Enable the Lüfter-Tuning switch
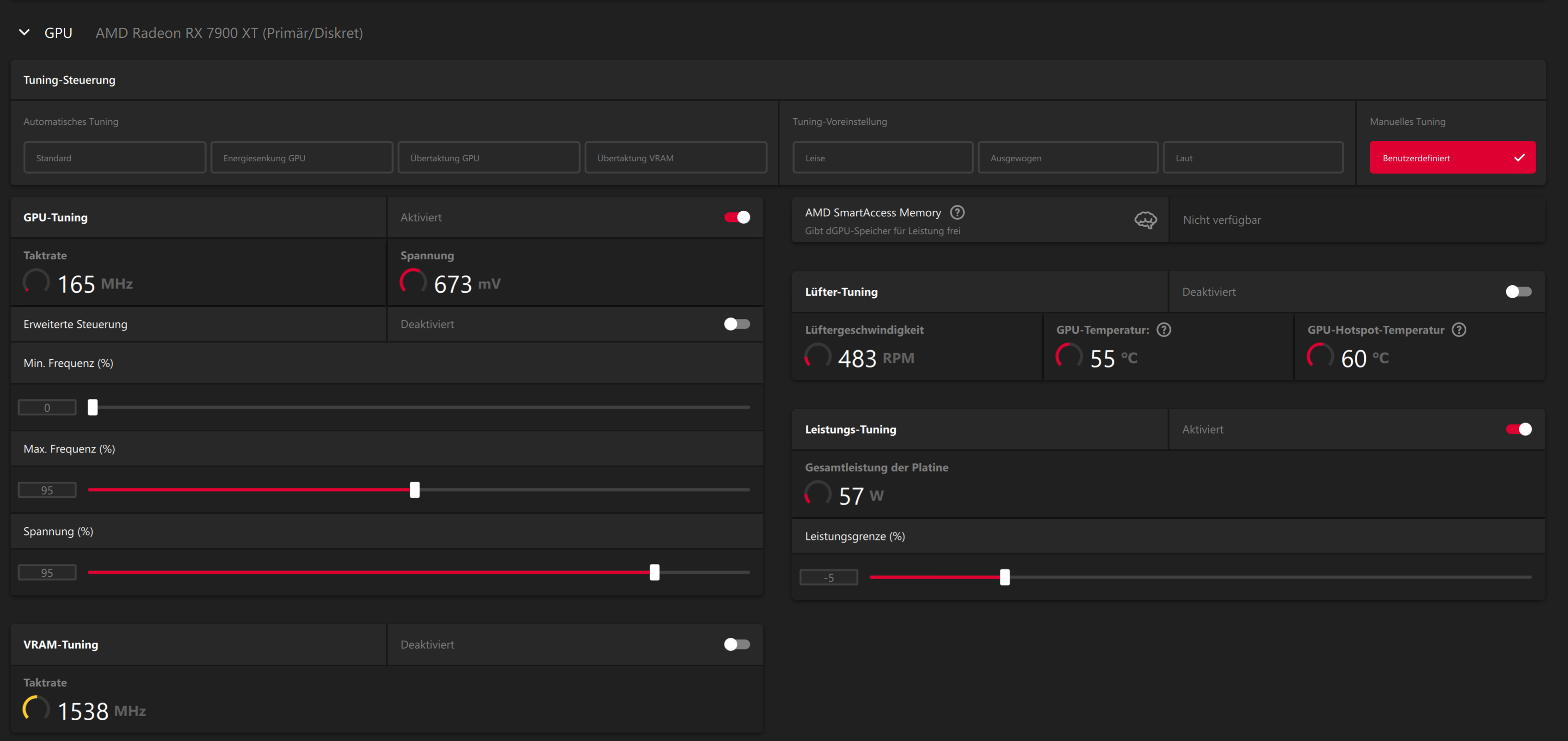 1518,292
